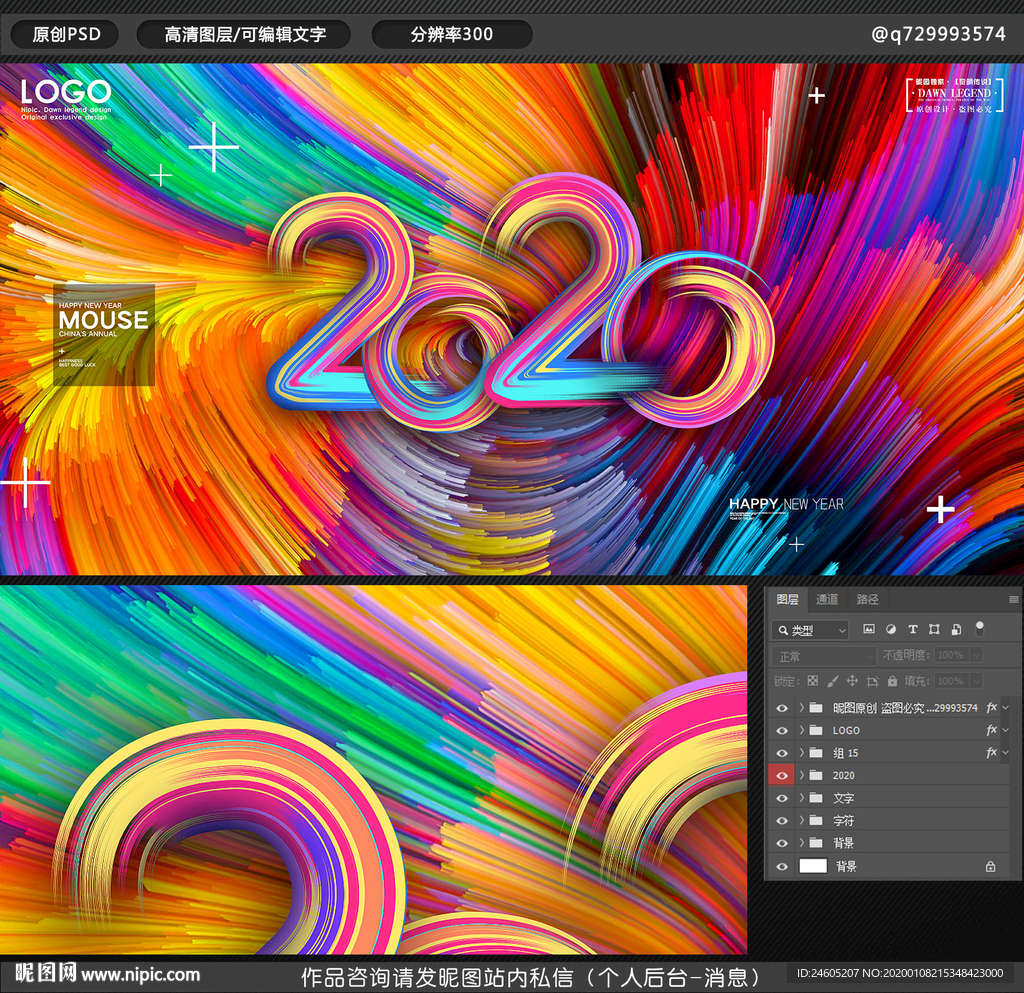Expand the 字符 layer group

point(802,821)
